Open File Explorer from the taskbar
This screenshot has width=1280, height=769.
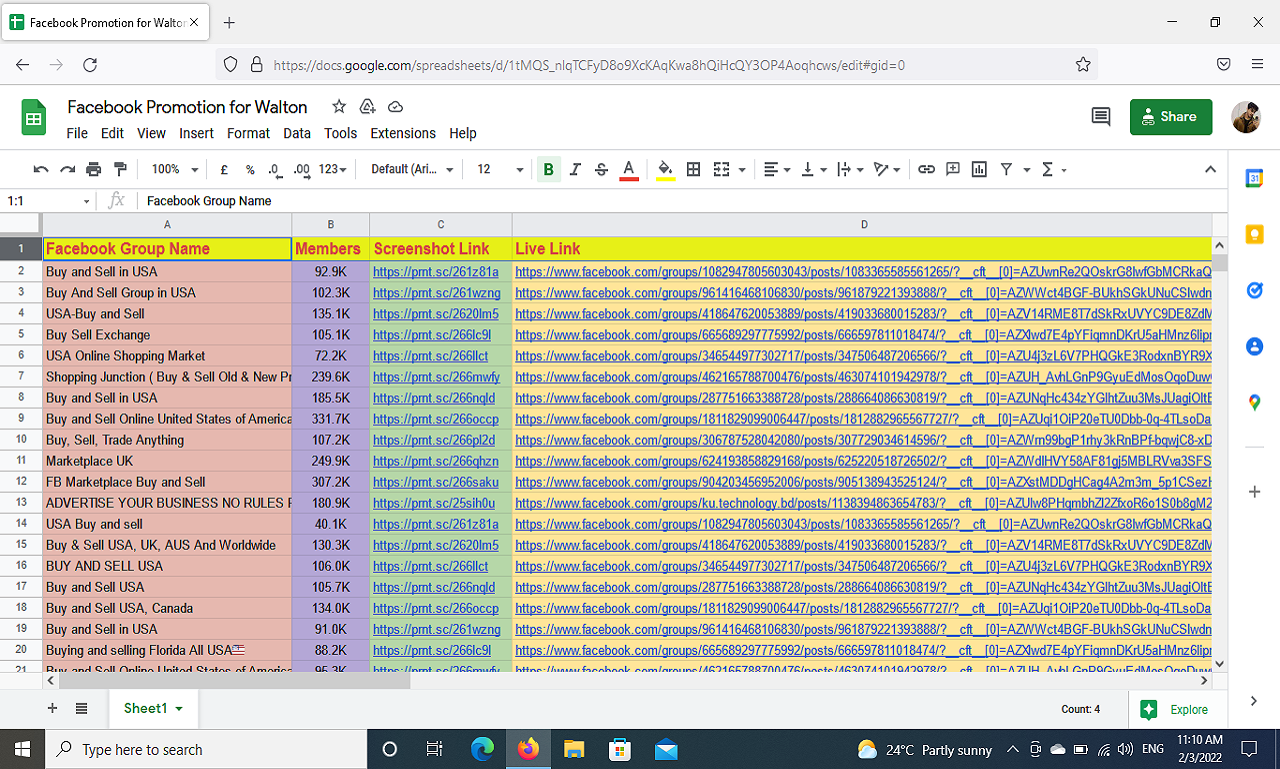click(x=574, y=749)
